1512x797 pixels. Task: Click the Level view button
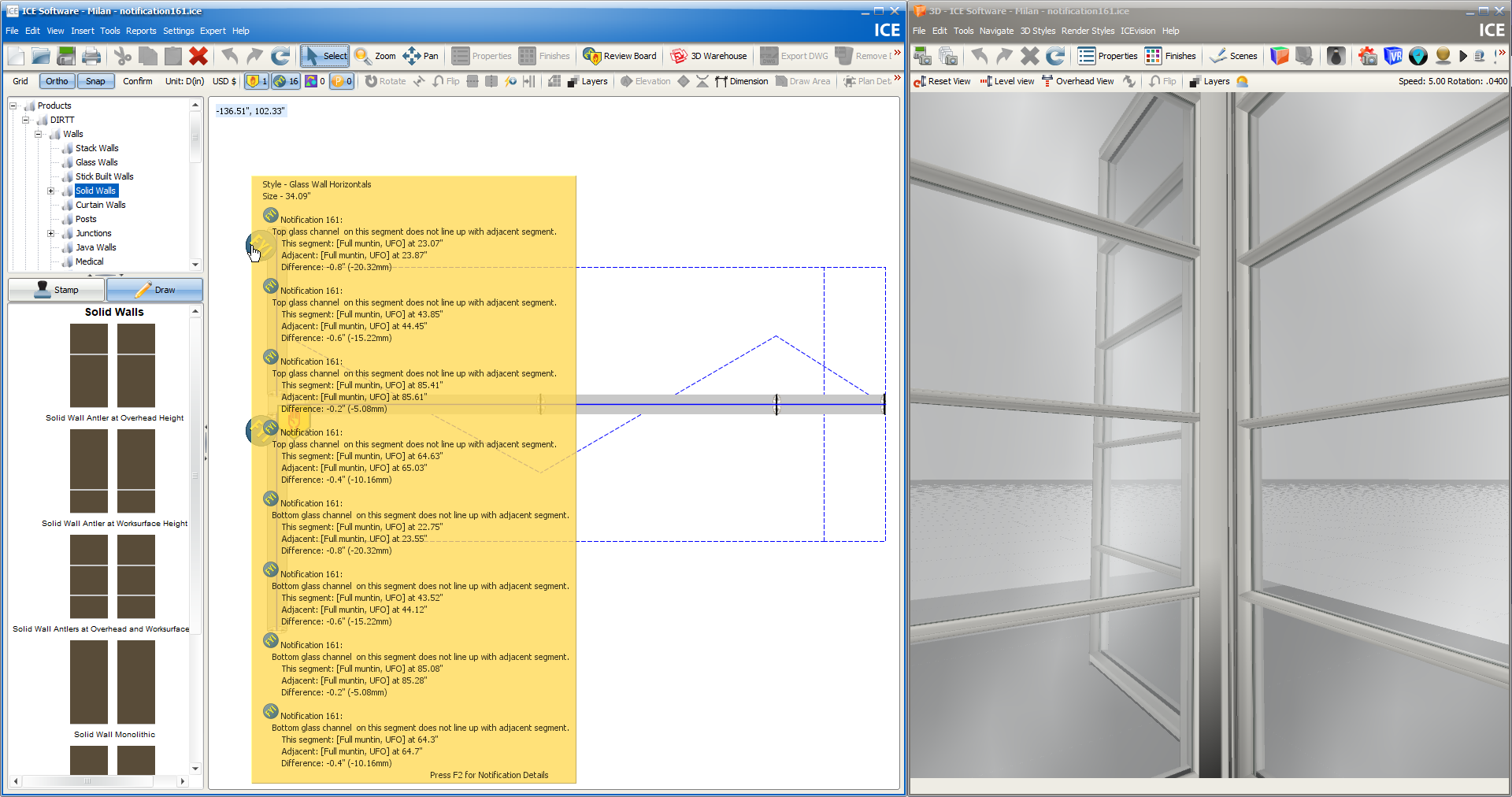(1006, 81)
